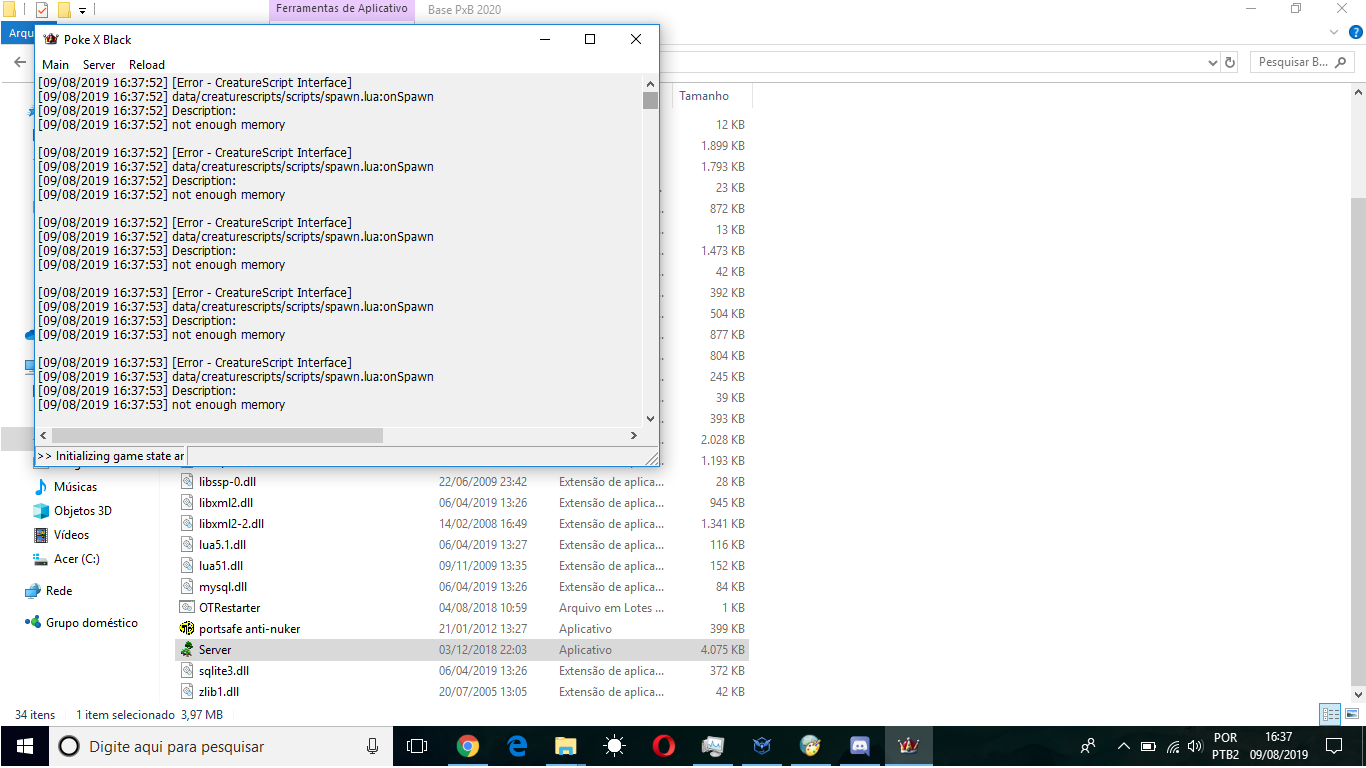Screen dimensions: 1366x768
Task: Open the Main menu in Poke X Black
Action: (x=55, y=65)
